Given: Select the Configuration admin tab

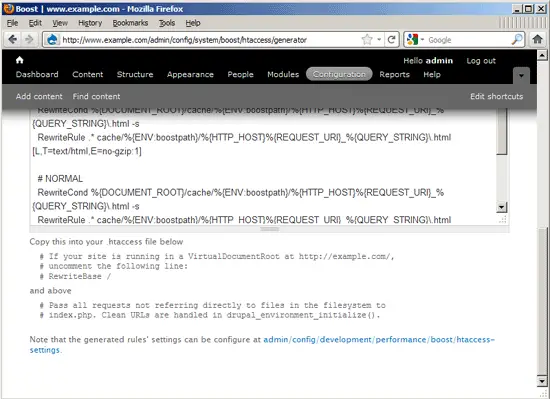Looking at the screenshot, I should [x=339, y=74].
